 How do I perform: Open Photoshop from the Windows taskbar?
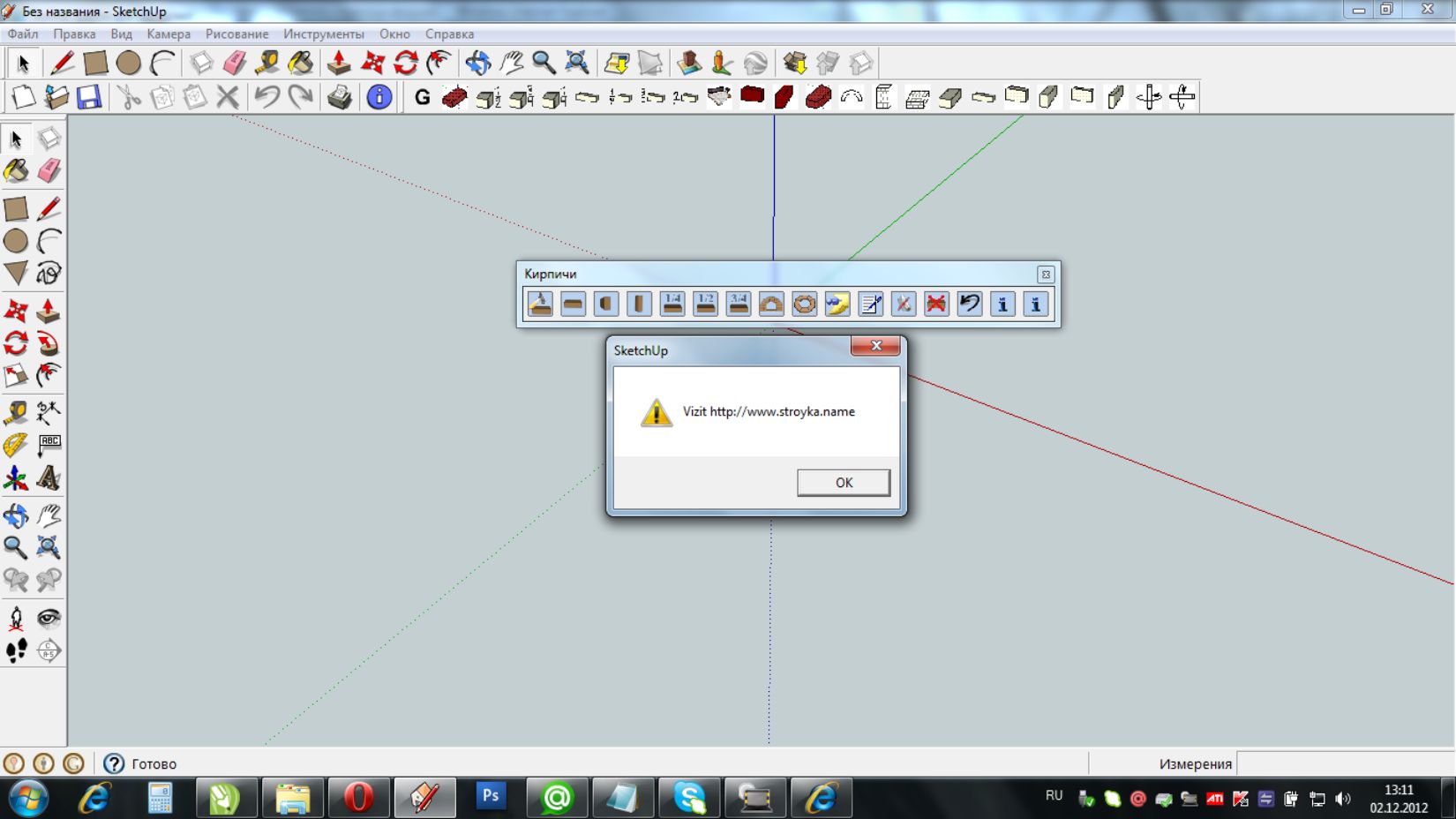click(x=491, y=798)
